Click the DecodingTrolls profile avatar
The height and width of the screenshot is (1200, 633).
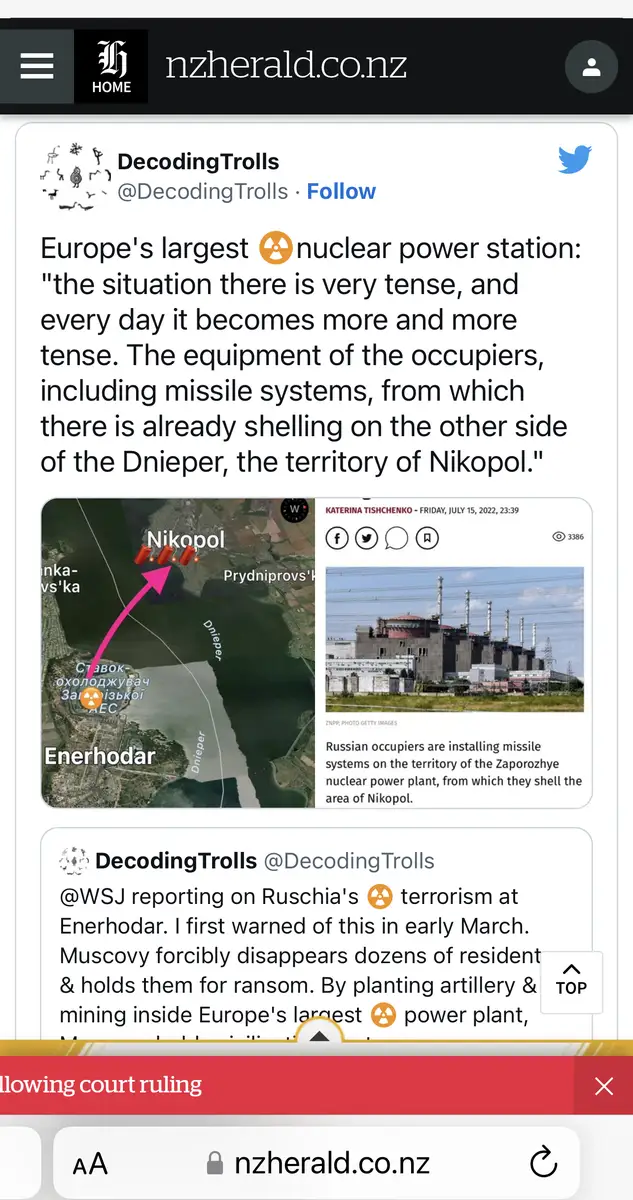pos(73,177)
